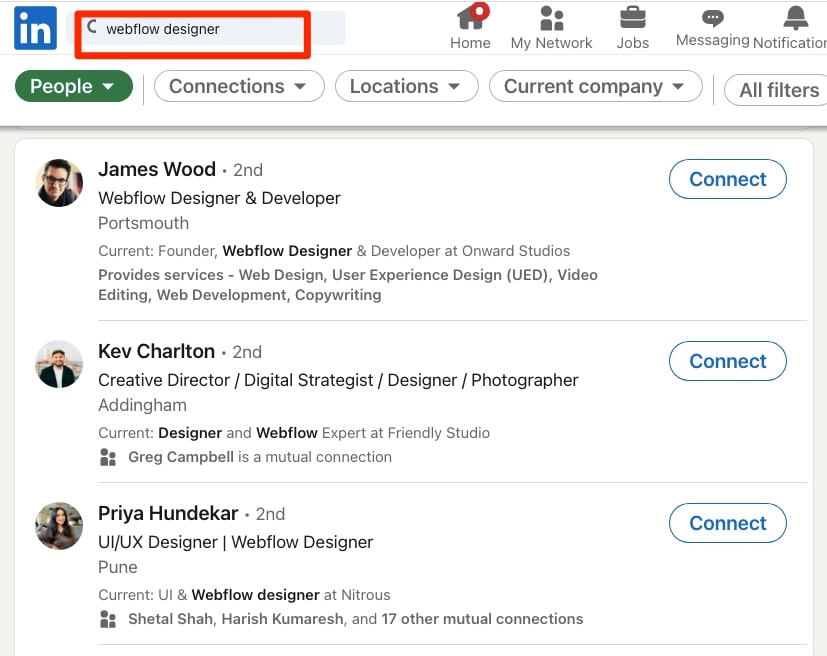827x656 pixels.
Task: Open Priya Hundekar's profile photo
Action: tap(59, 526)
